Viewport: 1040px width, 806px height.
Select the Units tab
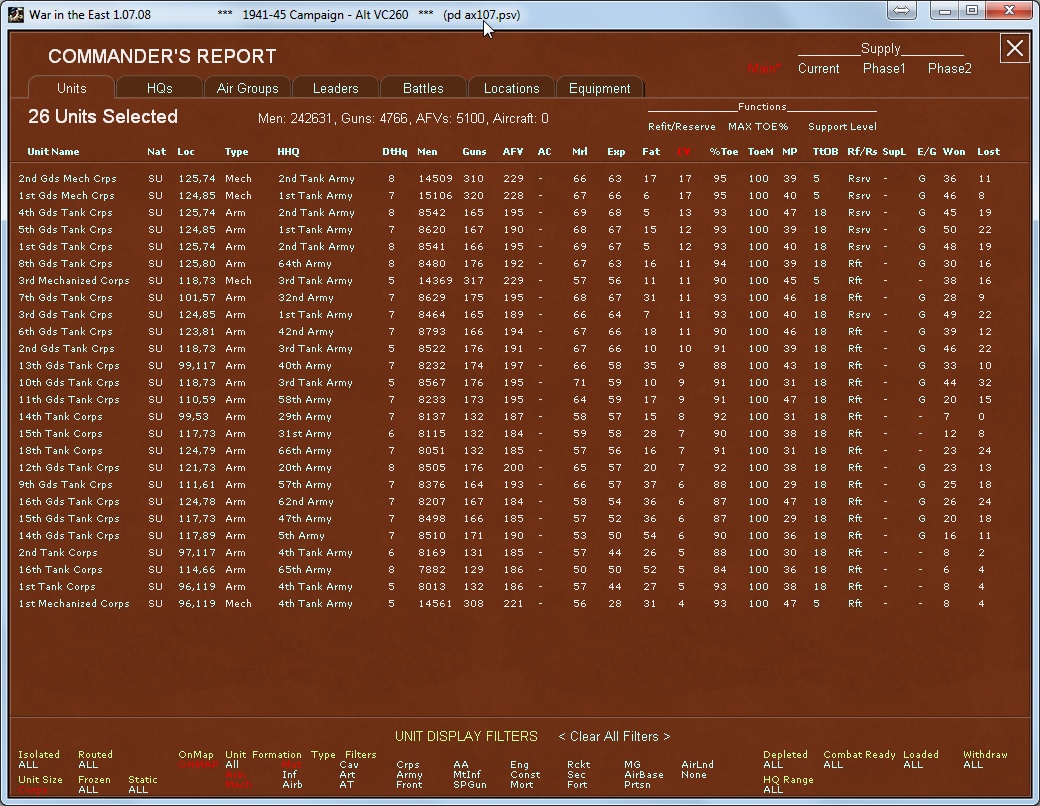point(72,88)
